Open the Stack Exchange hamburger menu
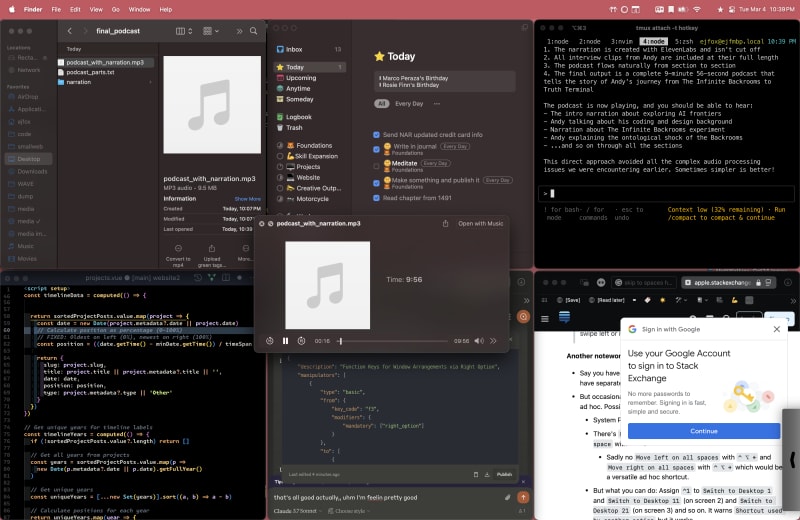Image resolution: width=800 pixels, height=520 pixels. [x=545, y=319]
